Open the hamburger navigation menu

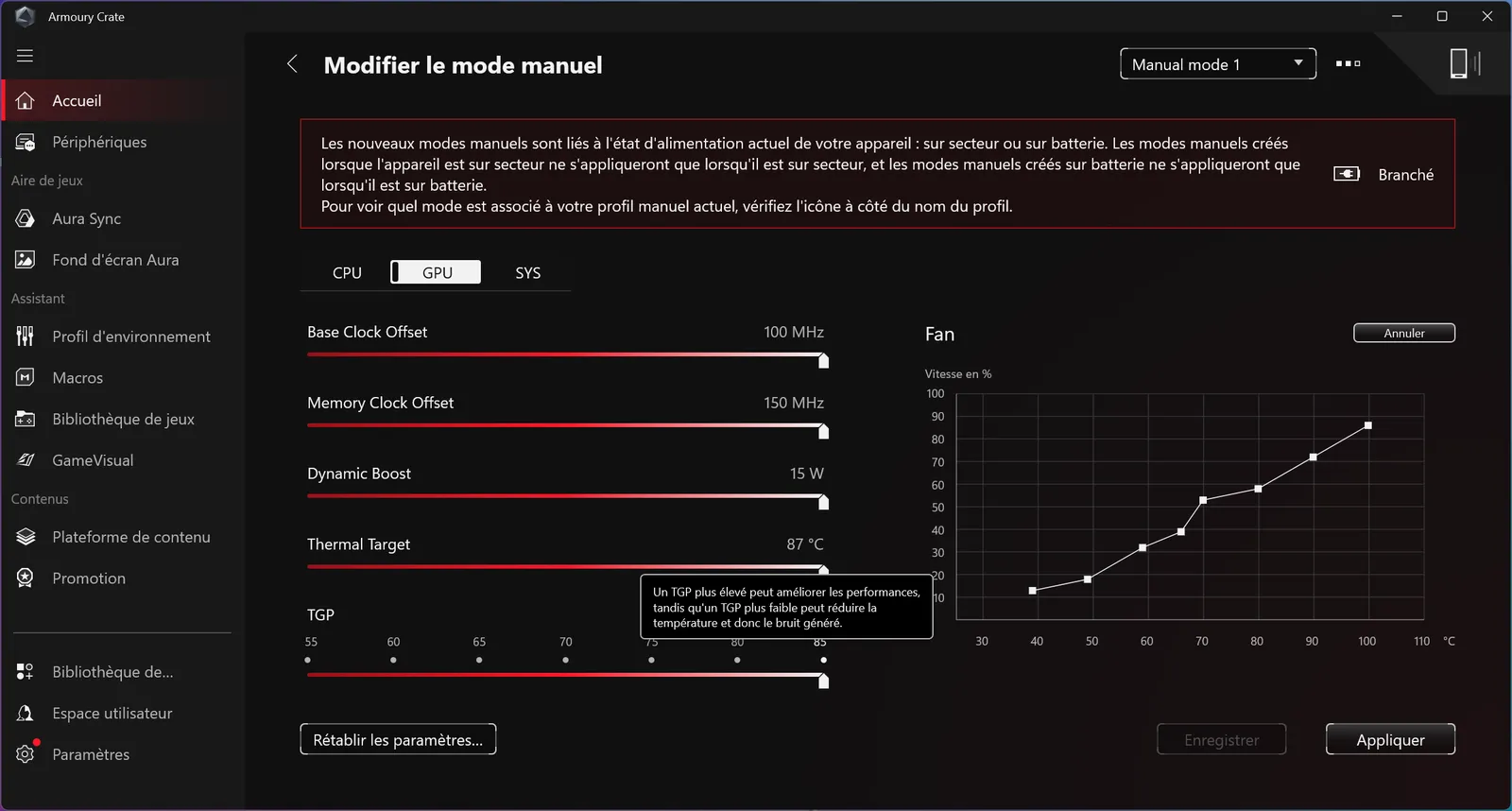click(x=25, y=56)
